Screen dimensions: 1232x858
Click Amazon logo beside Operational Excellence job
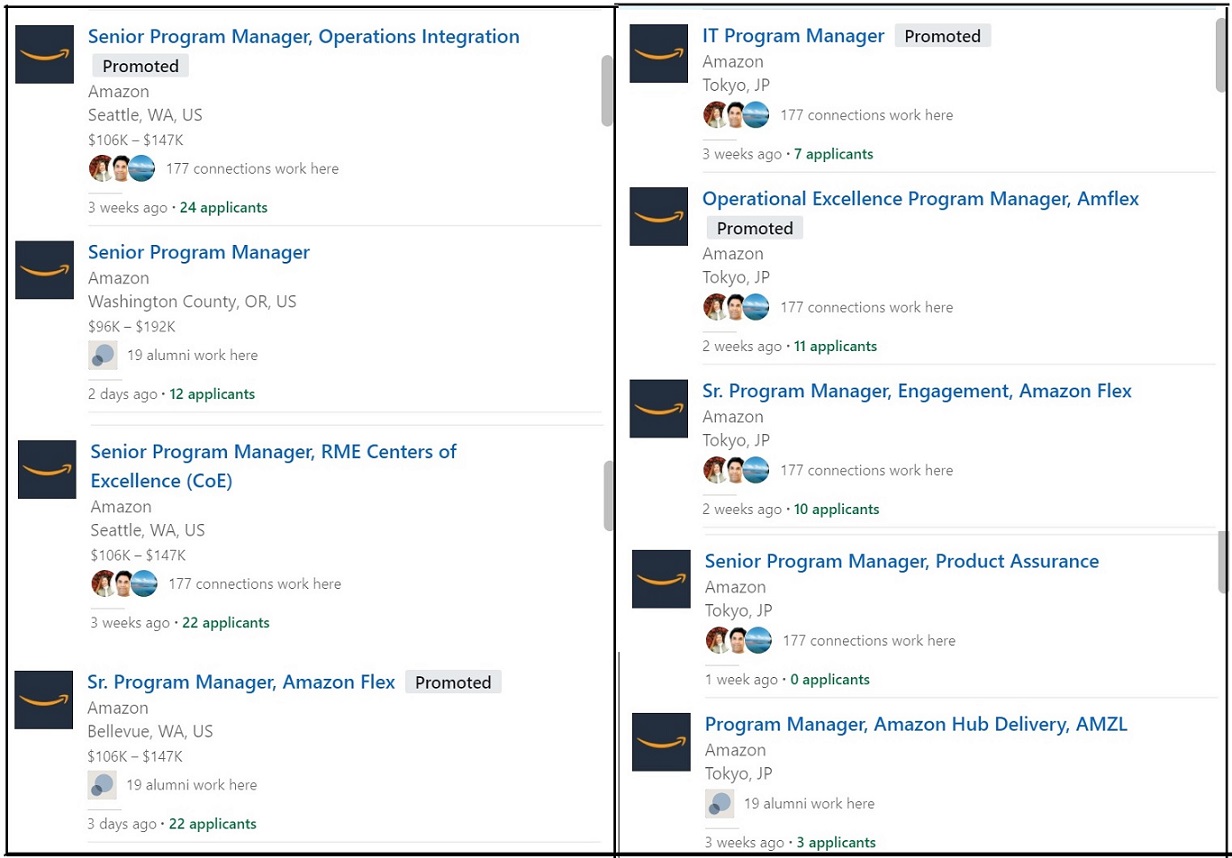pyautogui.click(x=659, y=216)
